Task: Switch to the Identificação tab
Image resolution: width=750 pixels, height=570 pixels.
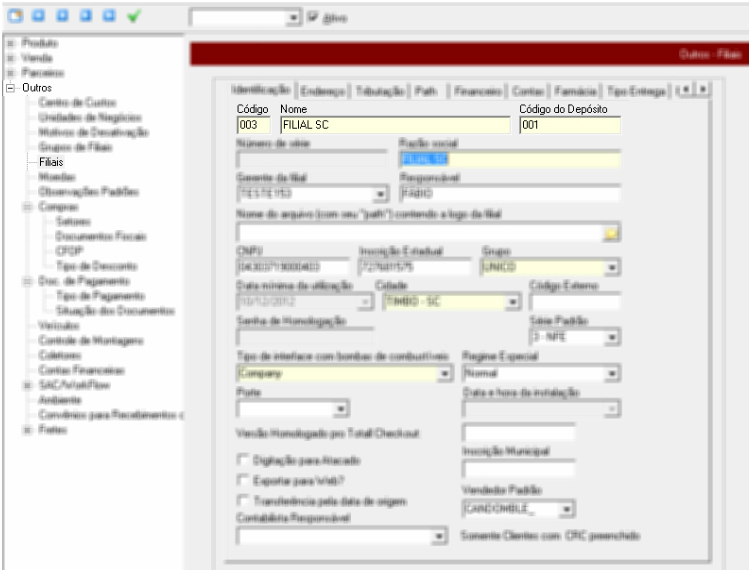Action: (261, 90)
